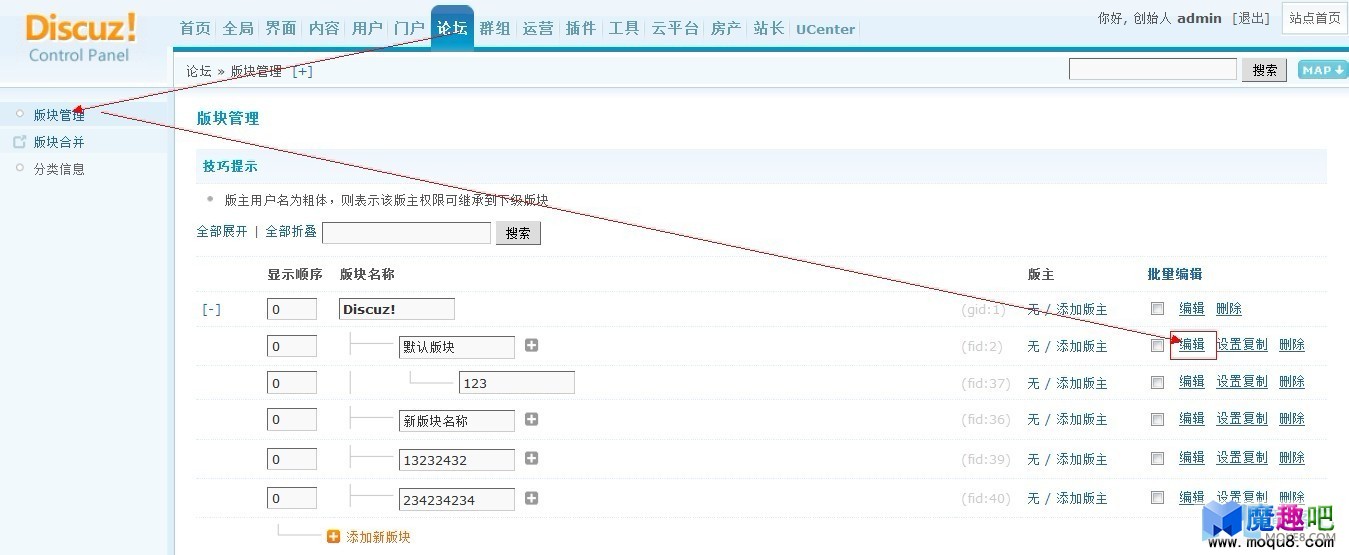Open the 房产 top menu
The image size is (1349, 555).
click(x=726, y=28)
